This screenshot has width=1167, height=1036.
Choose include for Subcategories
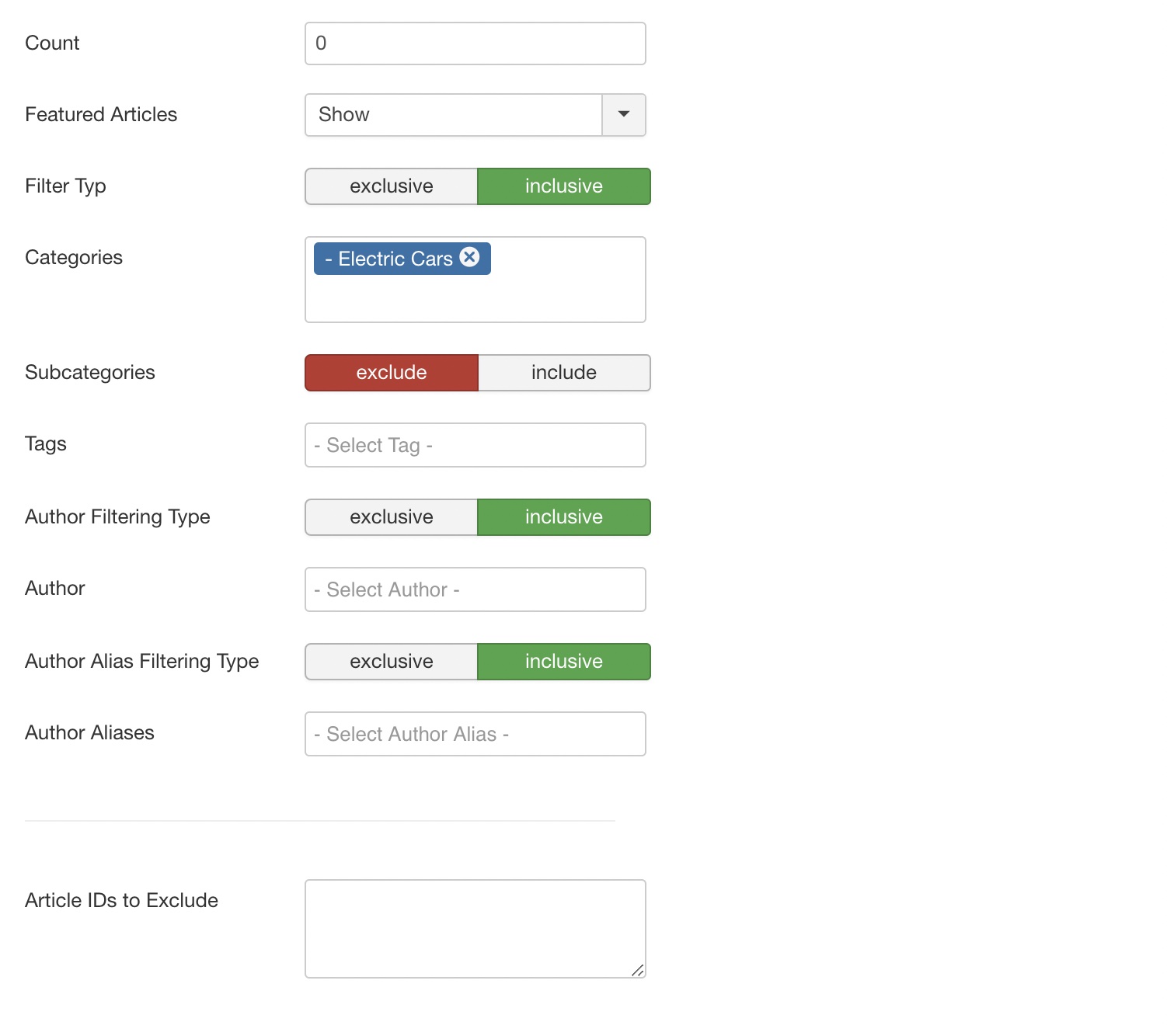click(x=564, y=373)
